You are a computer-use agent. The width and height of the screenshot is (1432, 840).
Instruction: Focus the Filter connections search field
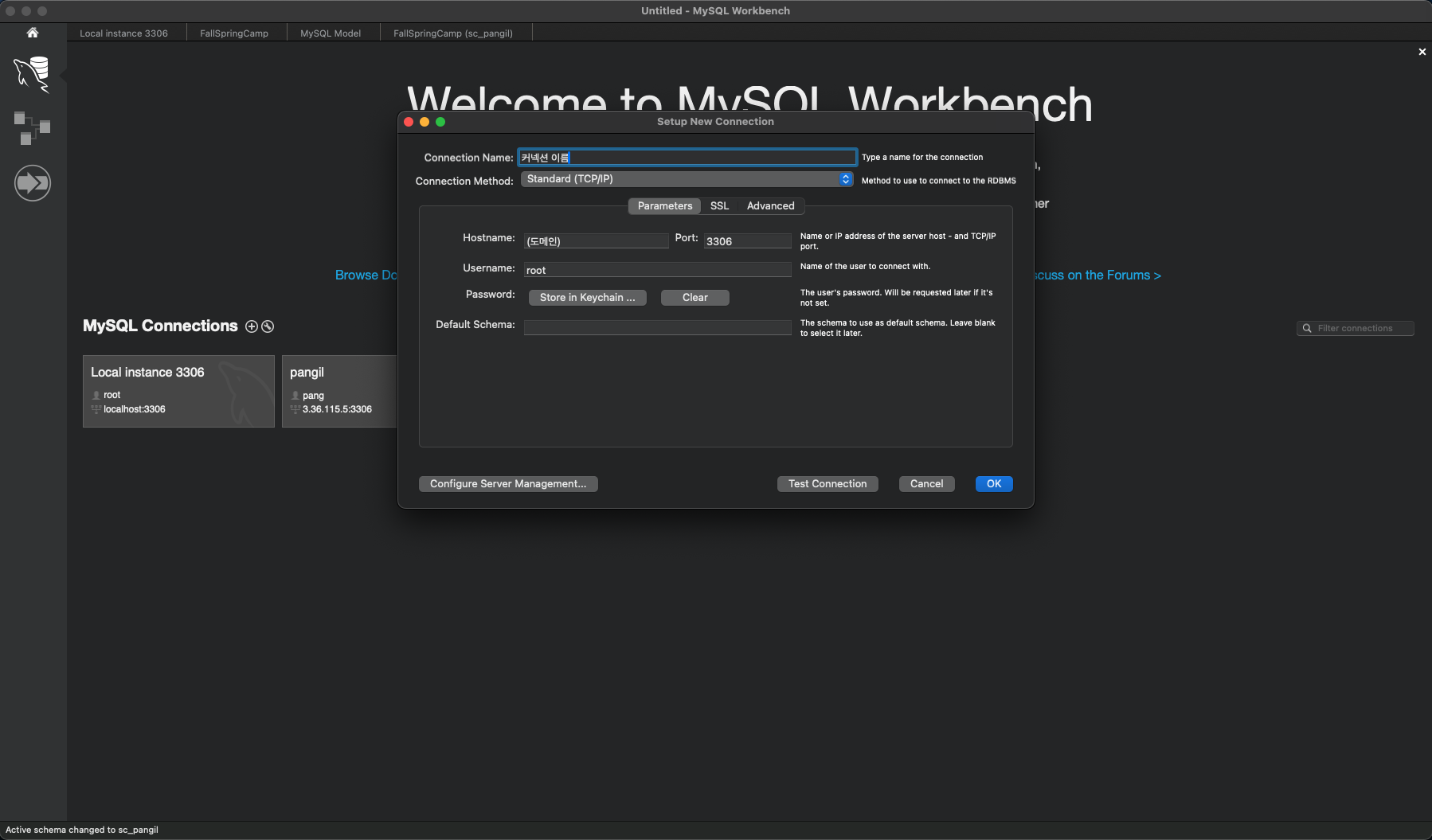point(1356,328)
